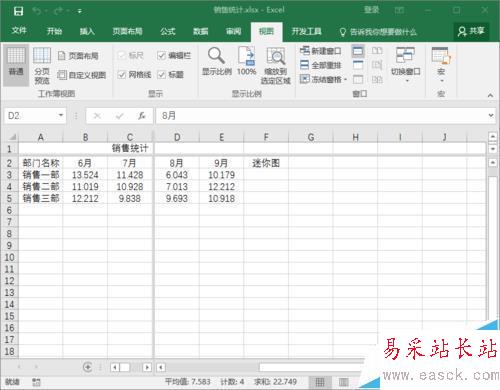This screenshot has width=500, height=390.
Task: Click New Window (新建窗口)
Action: (320, 51)
